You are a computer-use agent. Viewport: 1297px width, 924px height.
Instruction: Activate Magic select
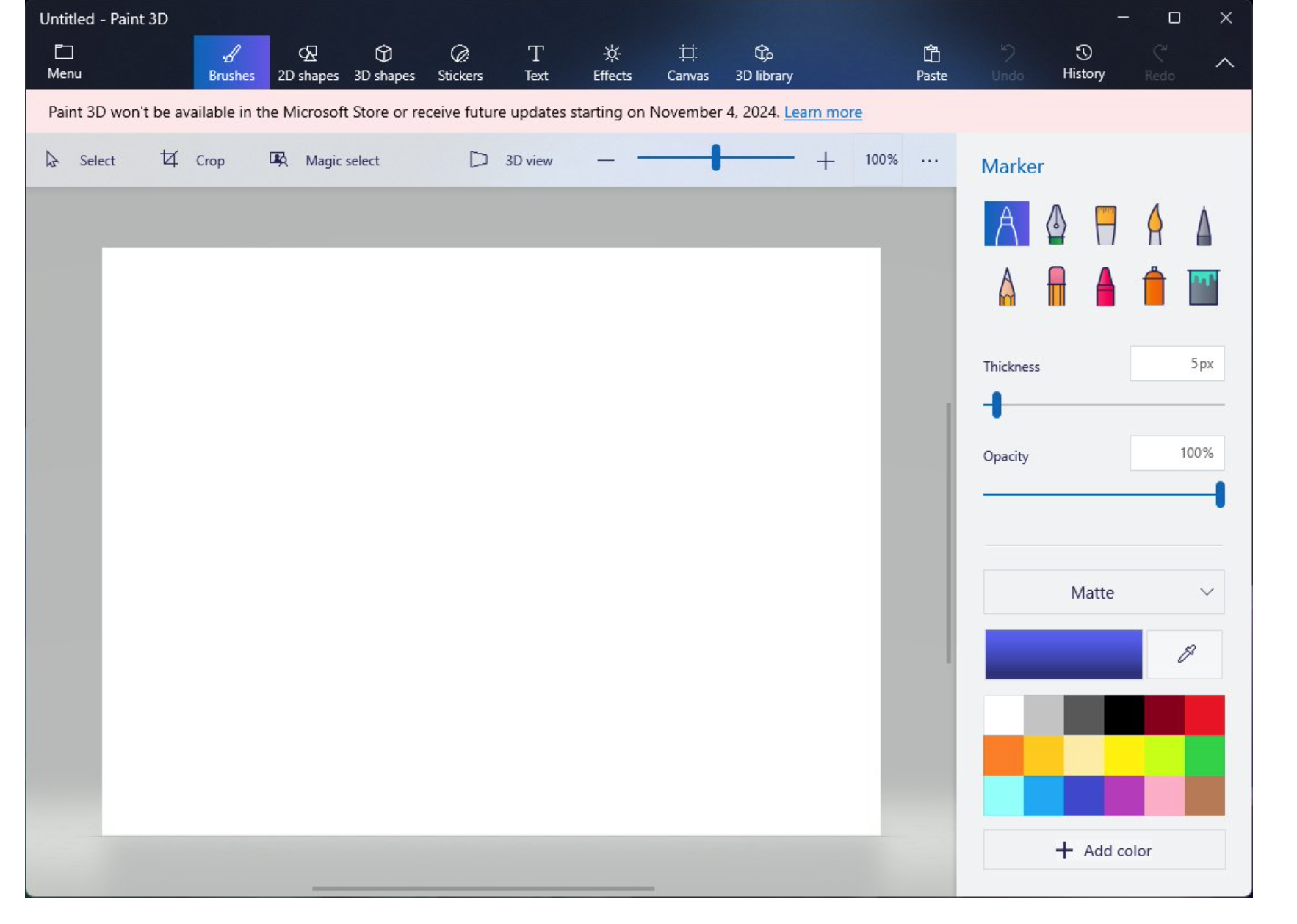point(324,160)
